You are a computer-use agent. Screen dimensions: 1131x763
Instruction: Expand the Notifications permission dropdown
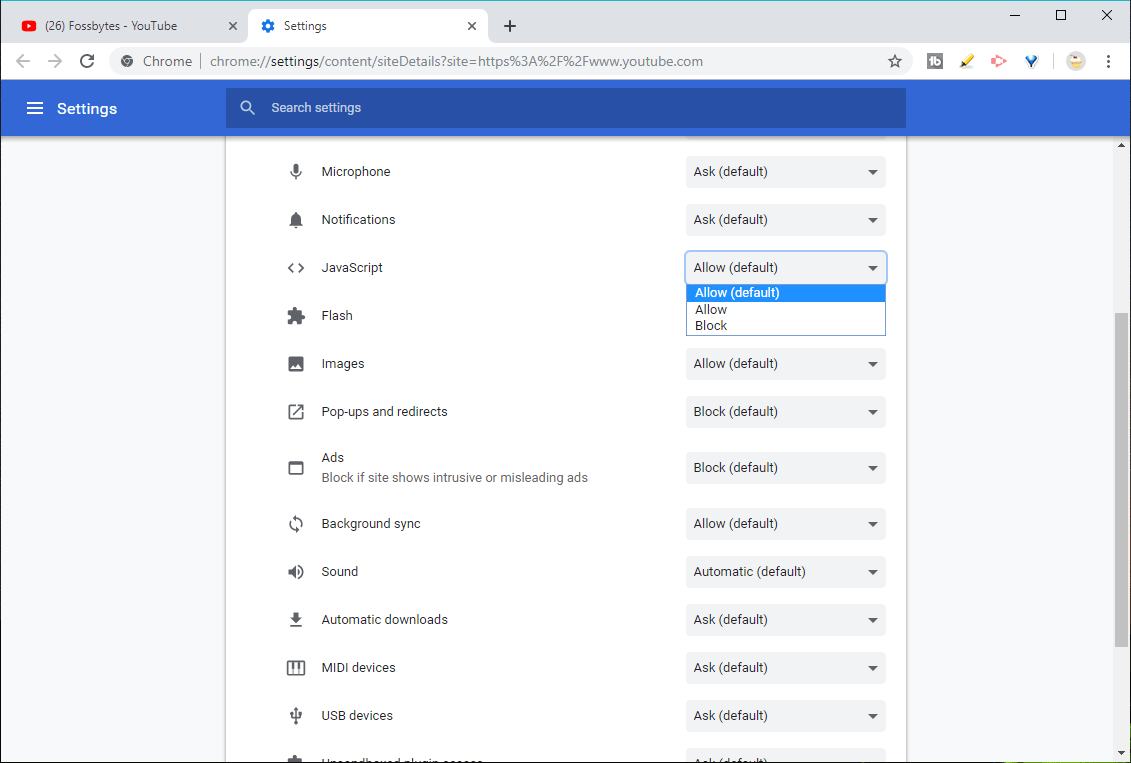(x=785, y=220)
